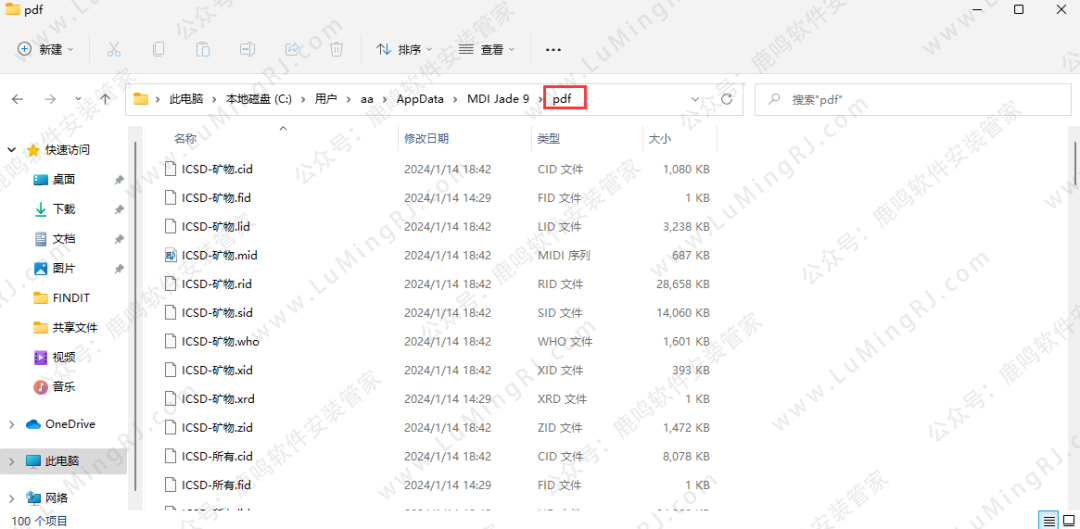Navigate up one folder level
The height and width of the screenshot is (529, 1080).
105,99
